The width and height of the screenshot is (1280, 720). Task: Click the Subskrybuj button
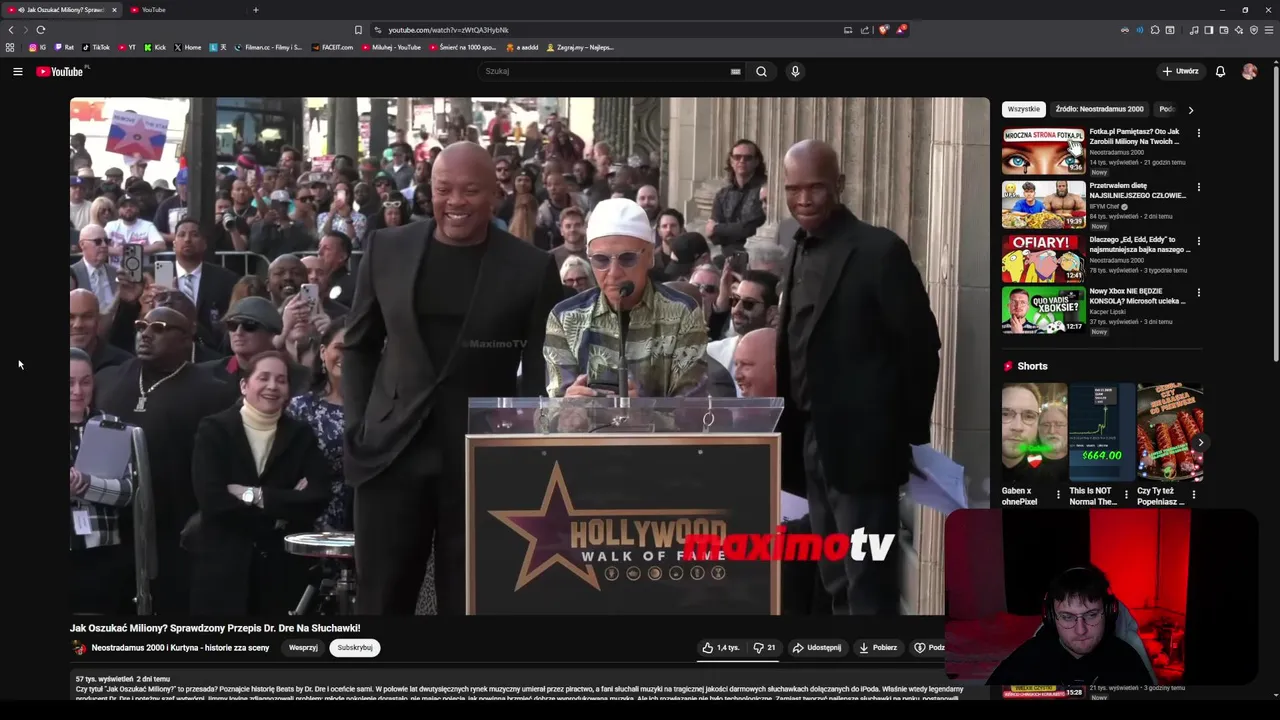click(x=355, y=648)
